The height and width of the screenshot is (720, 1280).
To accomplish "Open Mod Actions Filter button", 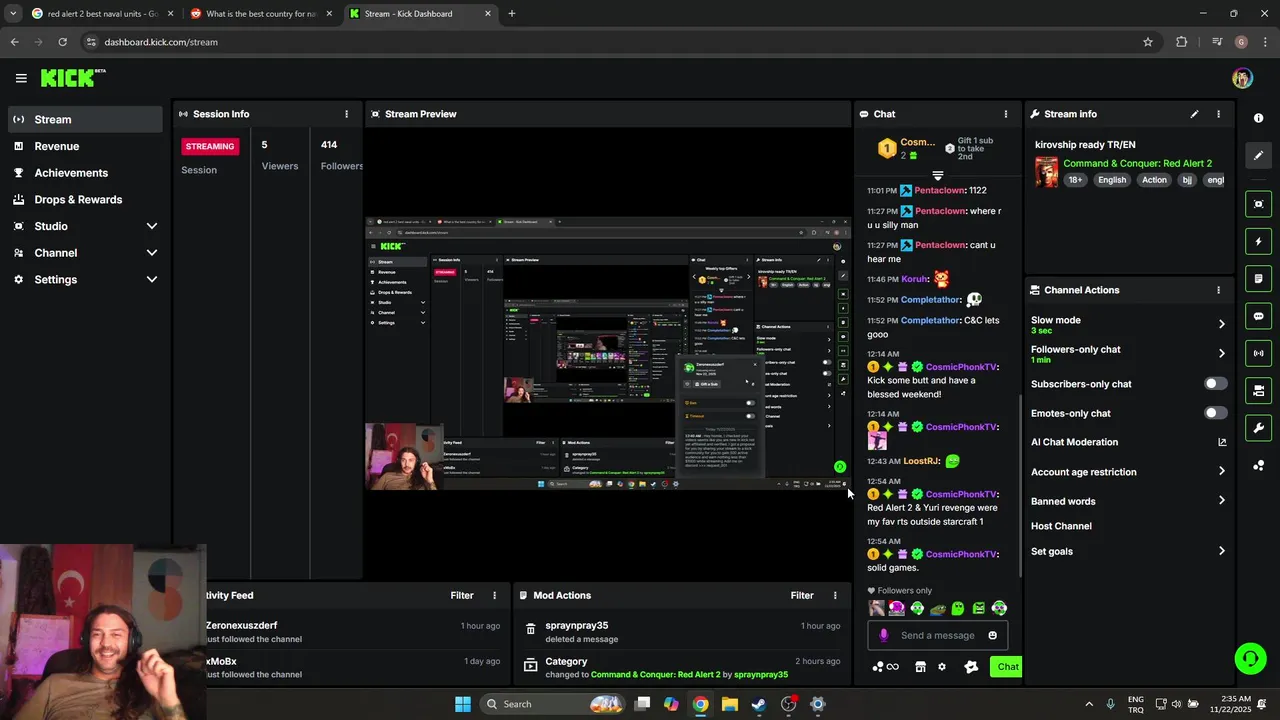I will pos(802,595).
